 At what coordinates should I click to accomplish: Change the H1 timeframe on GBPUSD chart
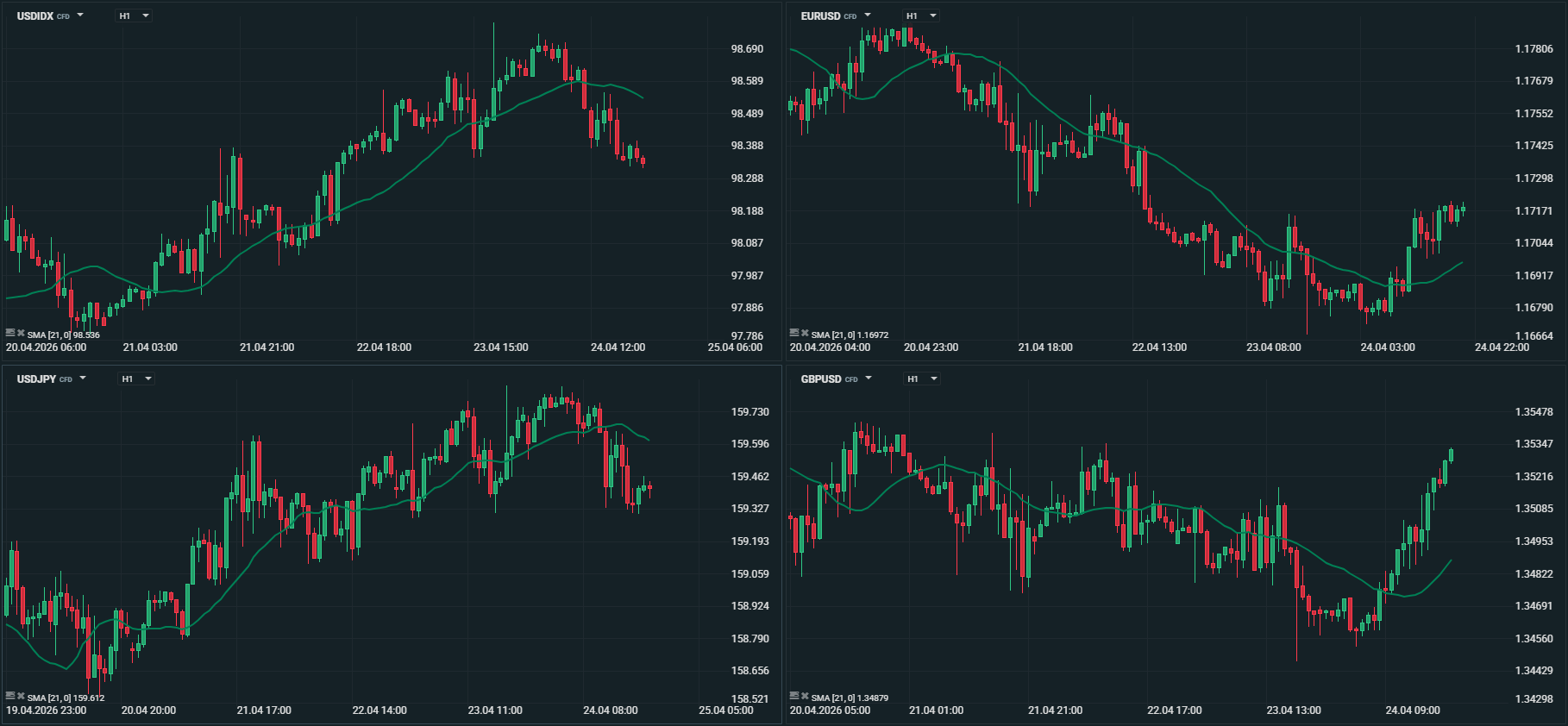pos(923,379)
